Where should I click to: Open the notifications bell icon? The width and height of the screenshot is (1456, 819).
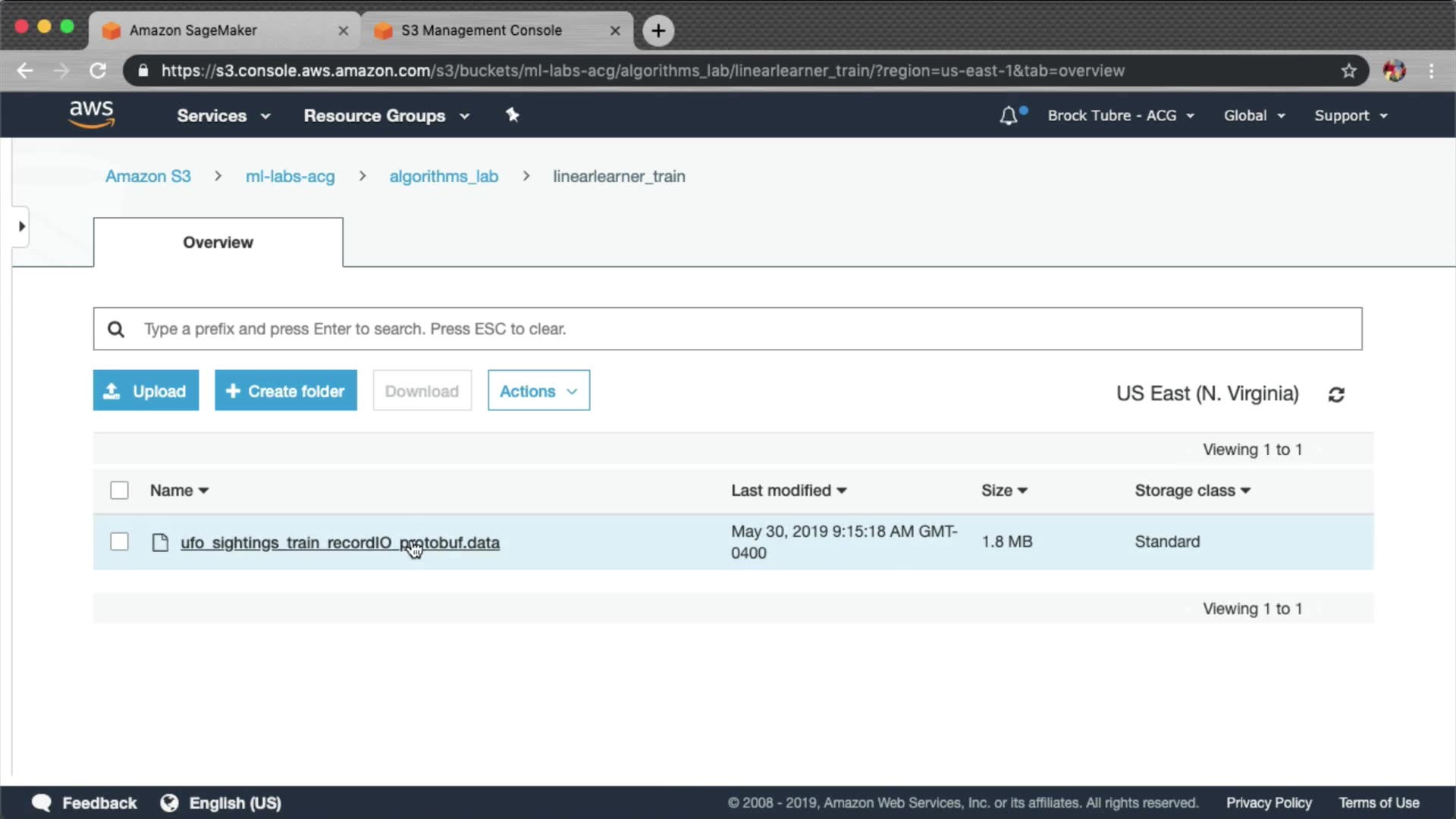[x=1009, y=115]
